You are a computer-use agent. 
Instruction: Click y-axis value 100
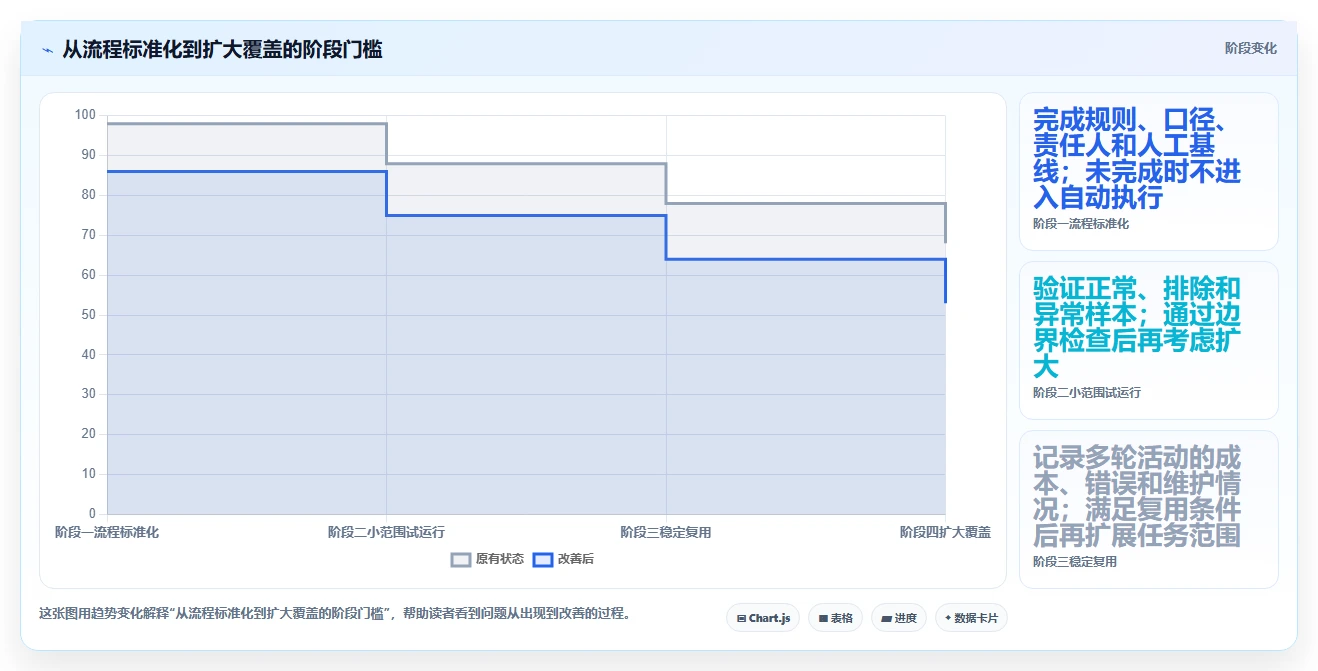85,115
